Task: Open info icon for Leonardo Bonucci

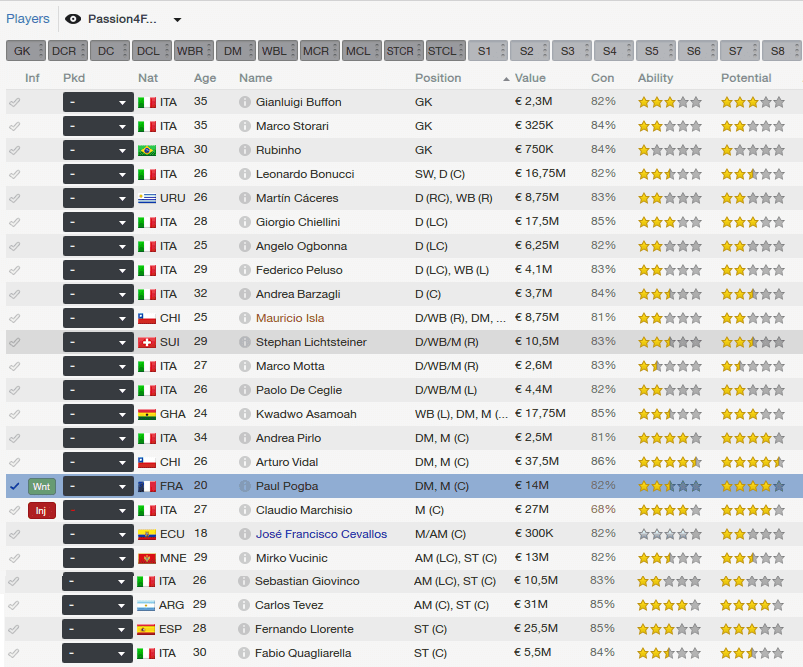Action: pyautogui.click(x=245, y=174)
